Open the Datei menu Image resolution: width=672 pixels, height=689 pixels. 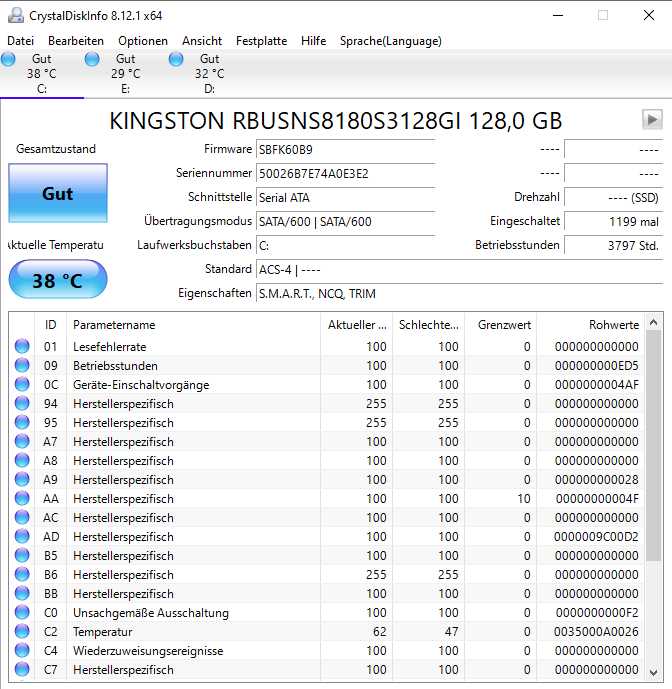coord(21,41)
